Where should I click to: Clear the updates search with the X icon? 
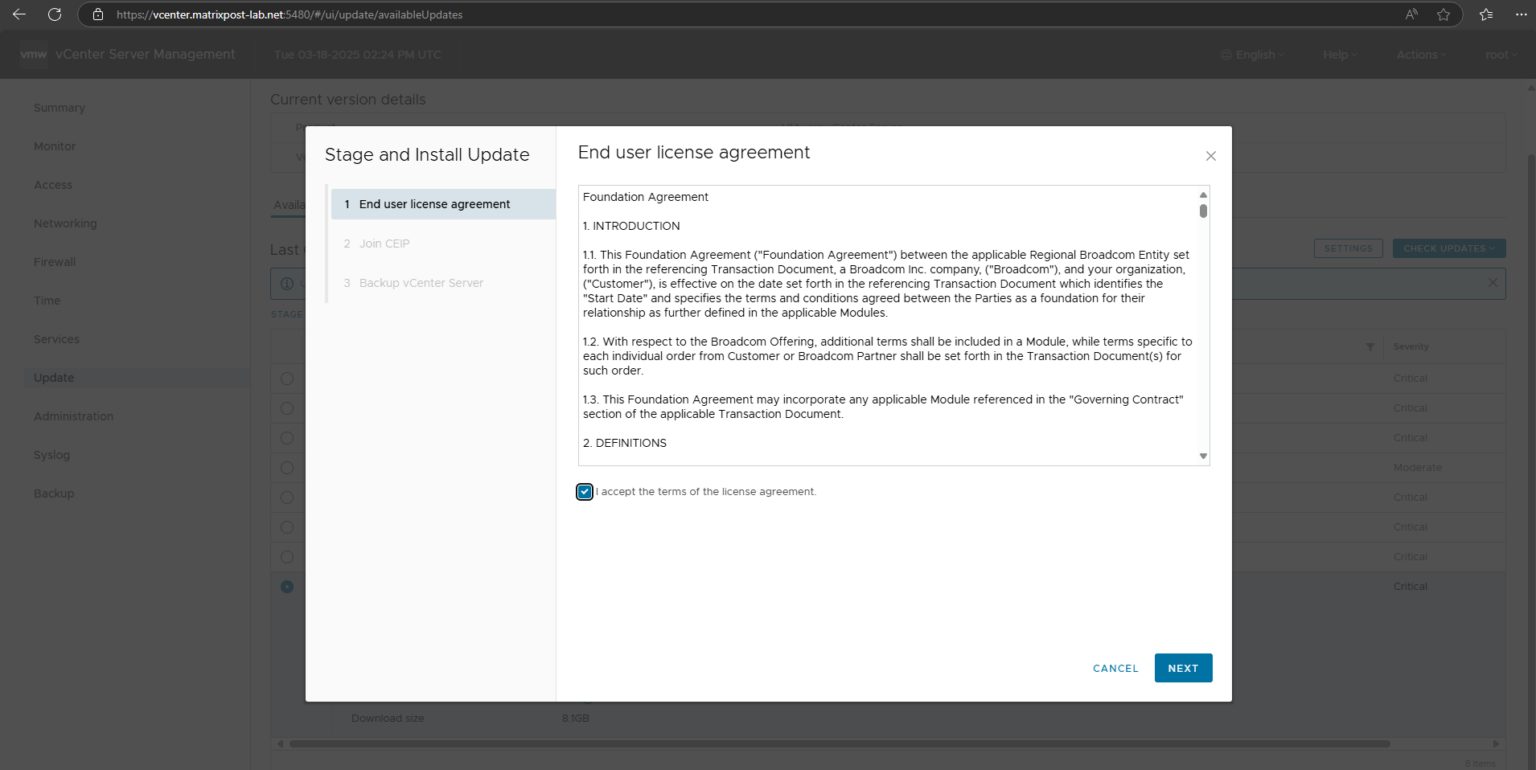point(1491,283)
